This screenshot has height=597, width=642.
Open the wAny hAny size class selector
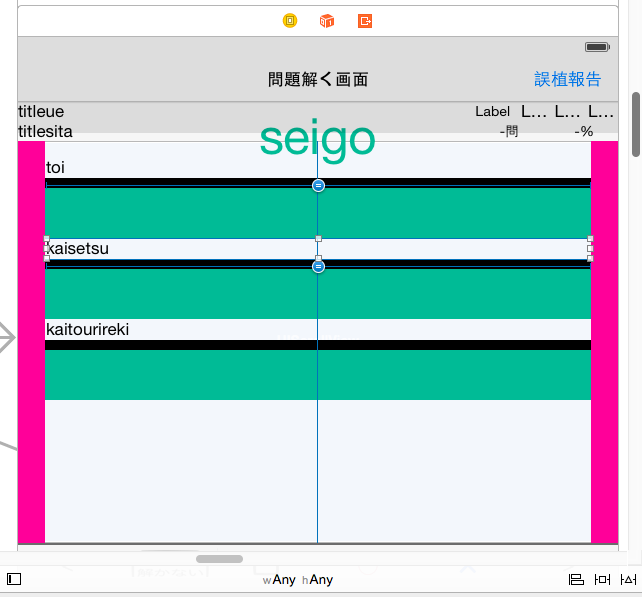298,579
